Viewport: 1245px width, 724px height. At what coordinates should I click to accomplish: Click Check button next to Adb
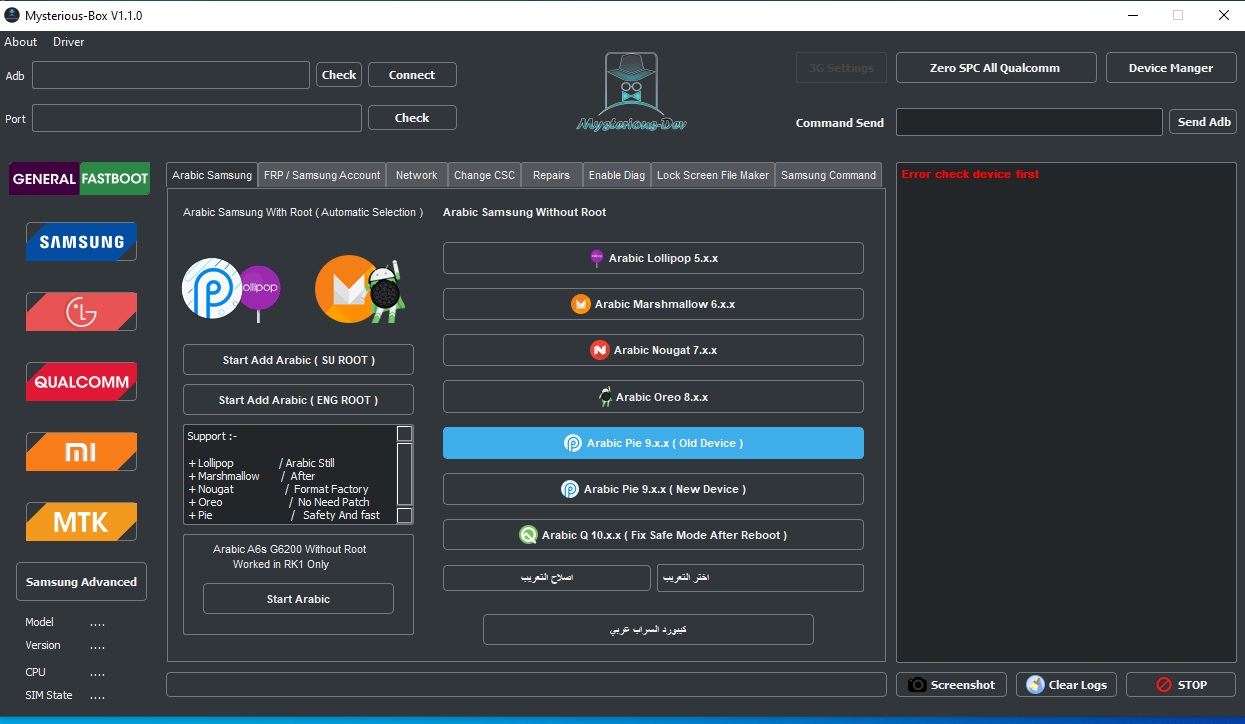pos(339,75)
